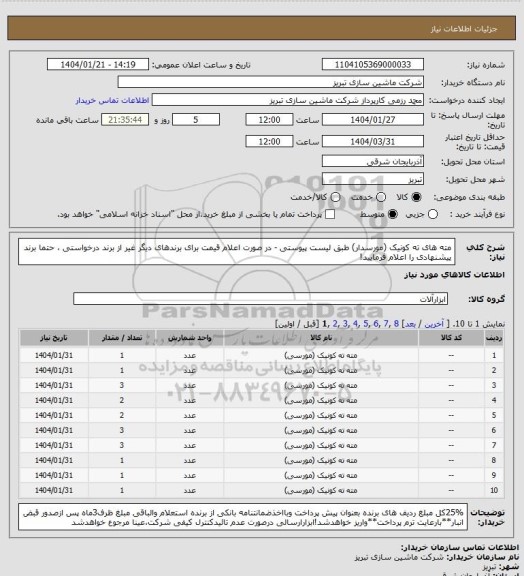Image resolution: width=524 pixels, height=576 pixels.
Task: Go to results page 4
Action: (355, 324)
